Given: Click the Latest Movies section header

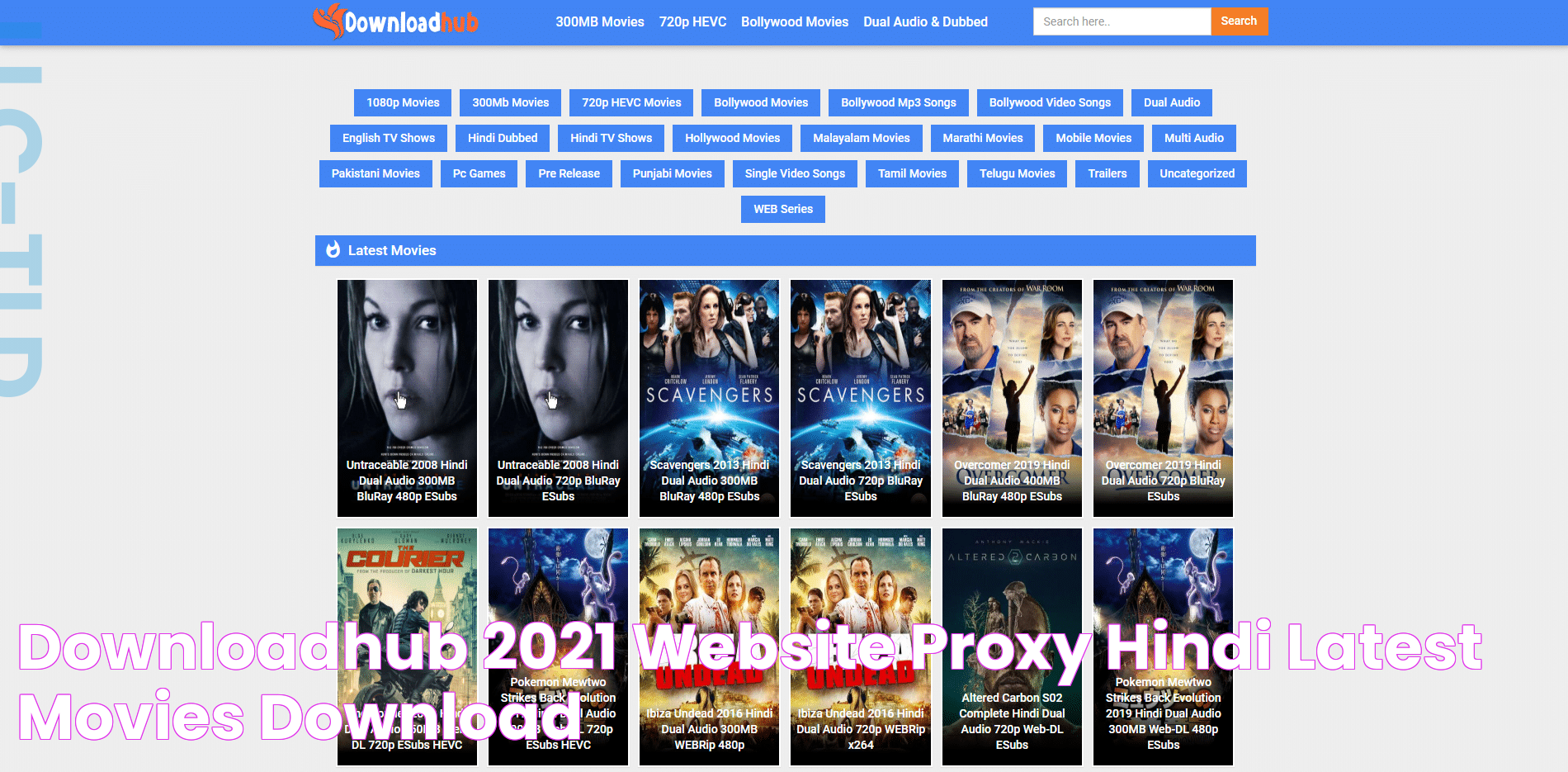Looking at the screenshot, I should point(786,250).
